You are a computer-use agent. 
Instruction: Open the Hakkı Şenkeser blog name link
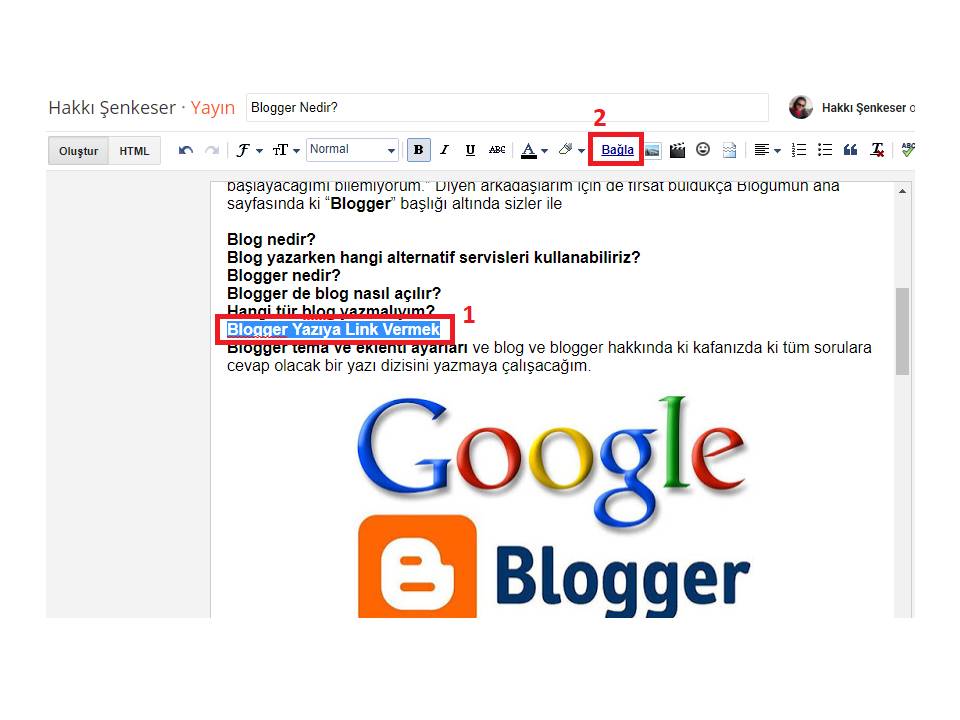coord(112,108)
